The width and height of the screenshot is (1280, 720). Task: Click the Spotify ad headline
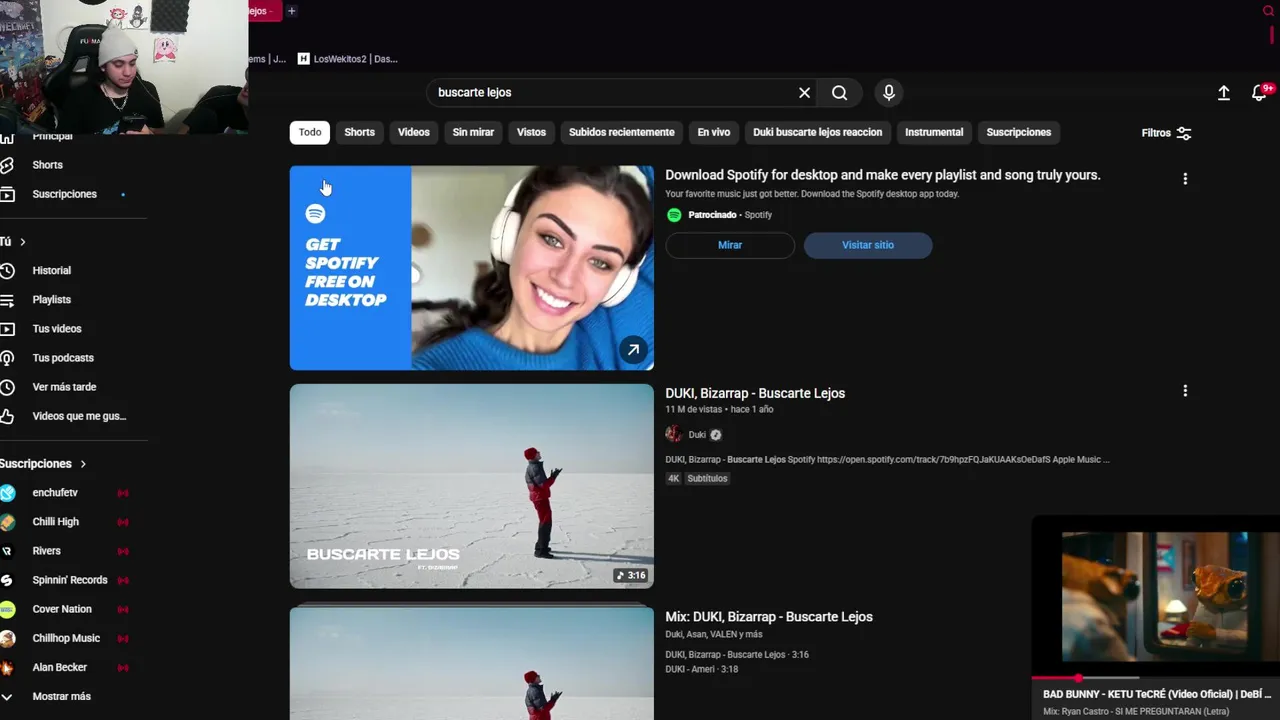coord(882,175)
